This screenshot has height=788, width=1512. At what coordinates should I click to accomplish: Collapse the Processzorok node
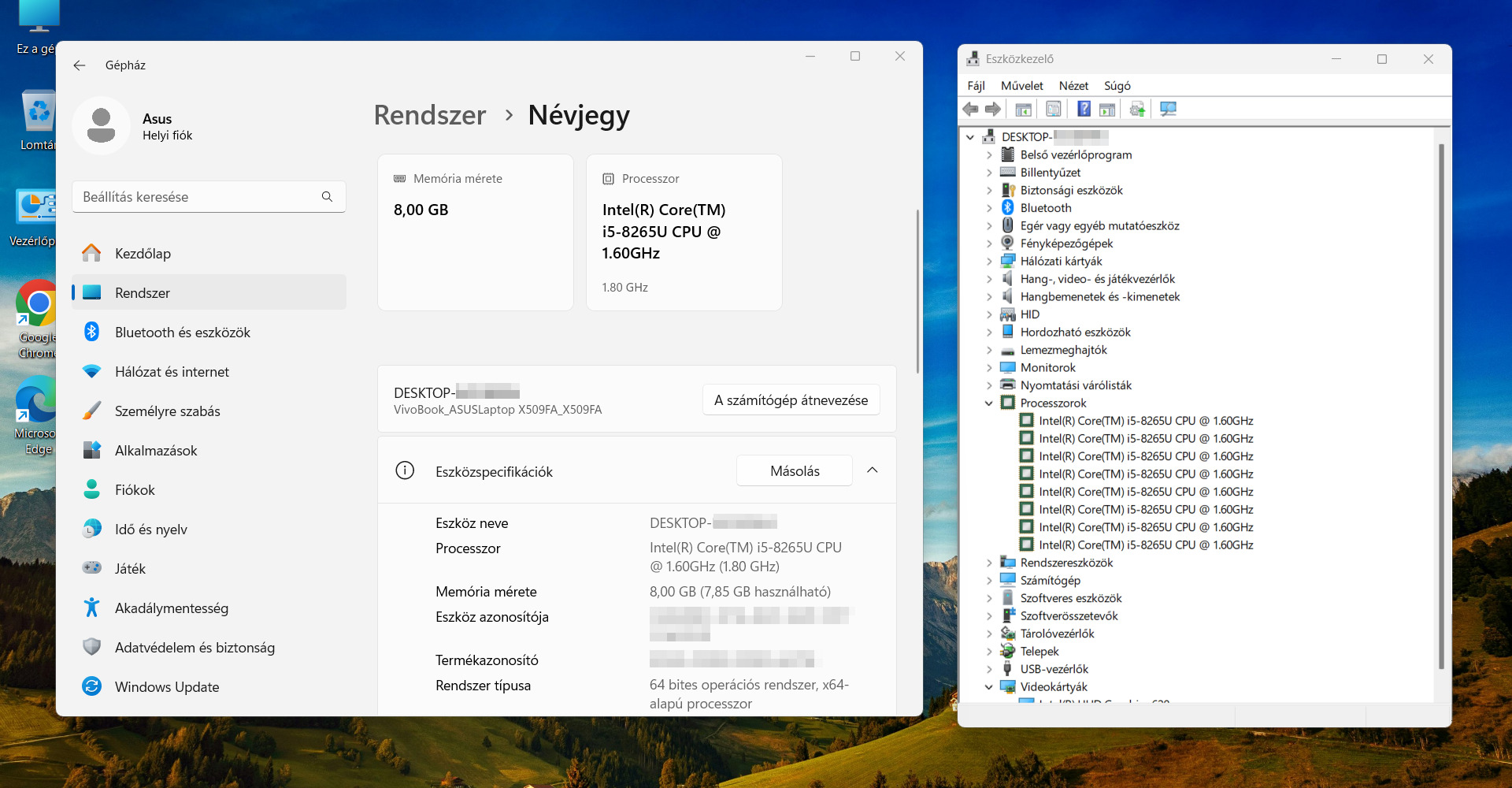click(x=989, y=403)
